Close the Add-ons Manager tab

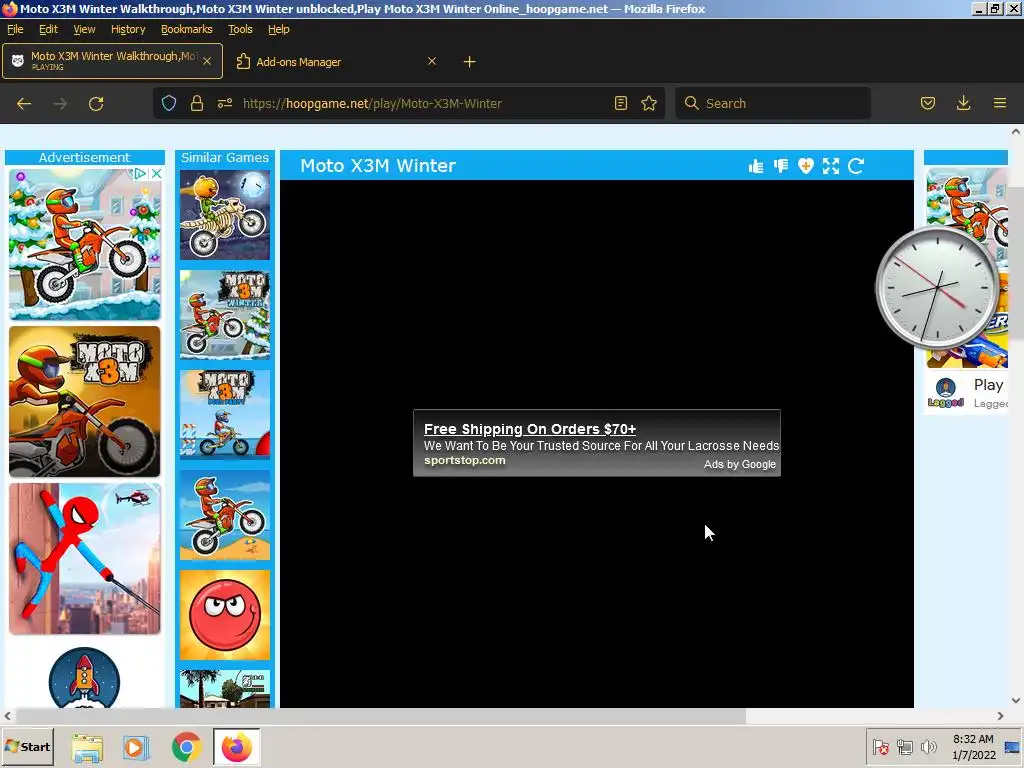coord(432,61)
